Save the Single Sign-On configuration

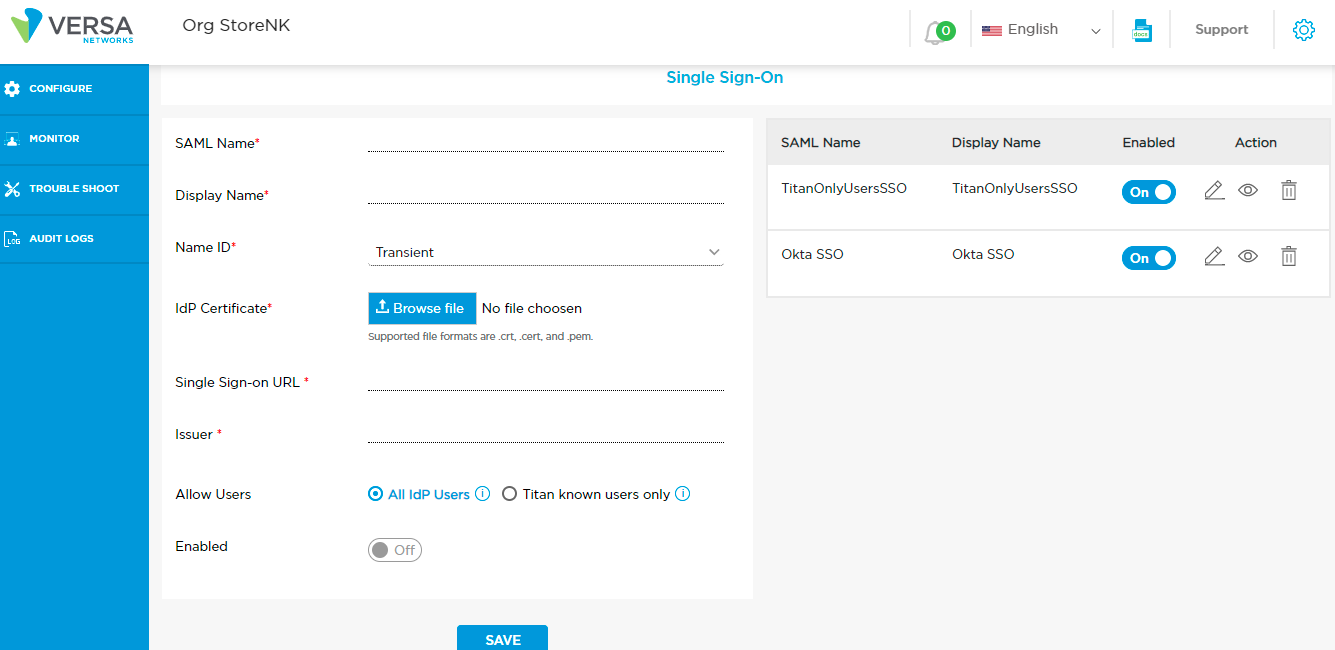coord(502,639)
